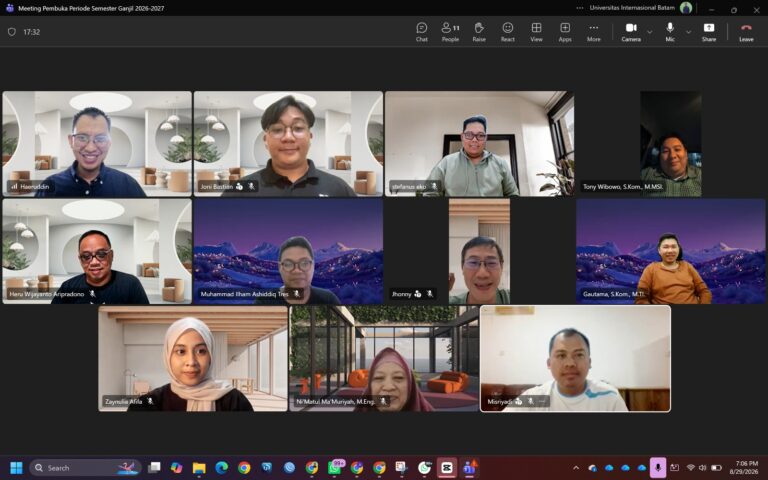The width and height of the screenshot is (768, 480).
Task: Open the React emoji menu
Action: click(x=507, y=32)
